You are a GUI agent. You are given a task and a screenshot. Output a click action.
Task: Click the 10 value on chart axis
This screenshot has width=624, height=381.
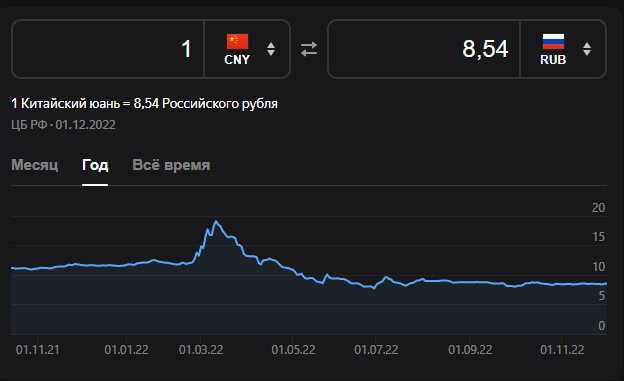(x=598, y=267)
